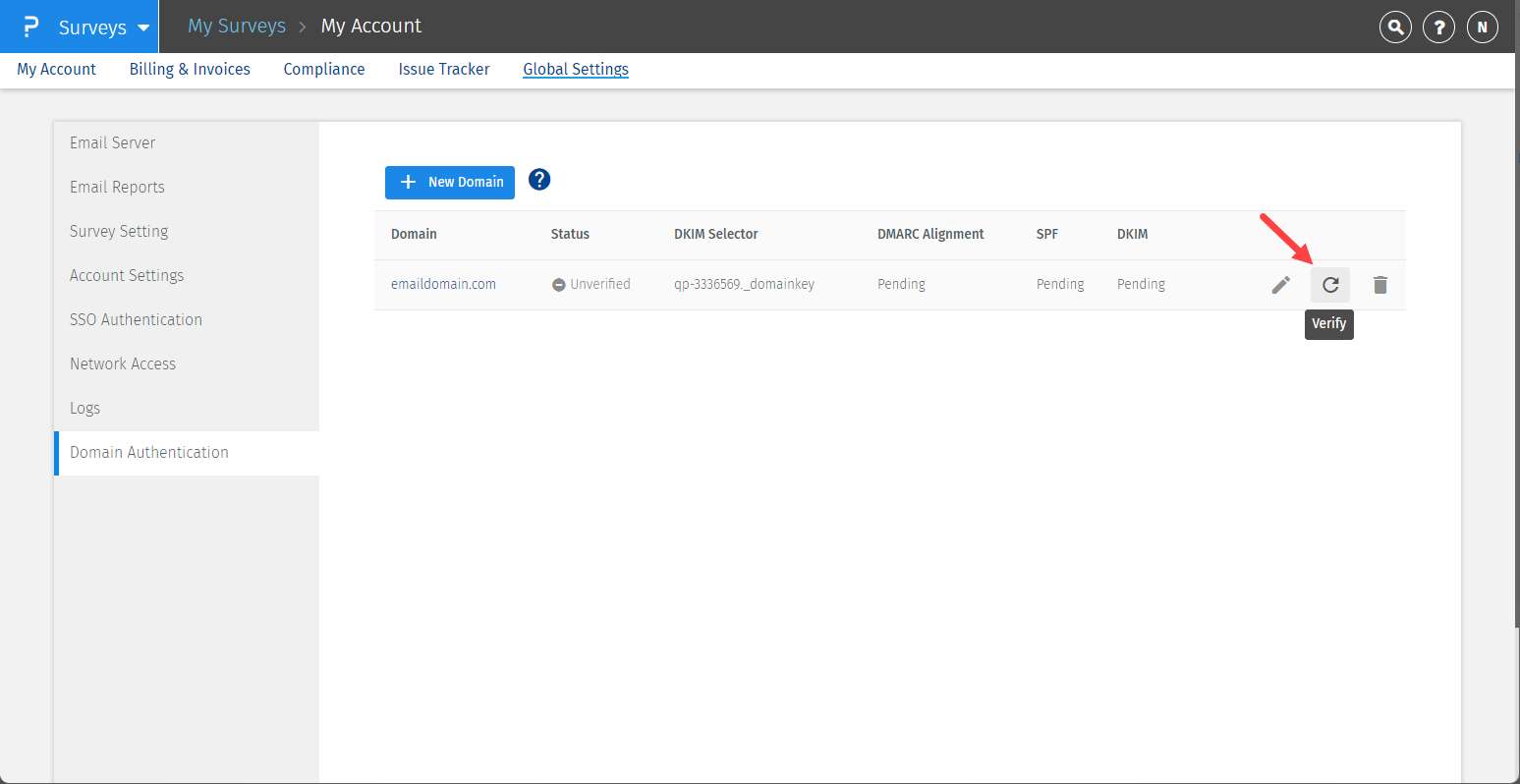The image size is (1520, 784).
Task: Click the QuestionPro logo icon
Action: pos(30,27)
